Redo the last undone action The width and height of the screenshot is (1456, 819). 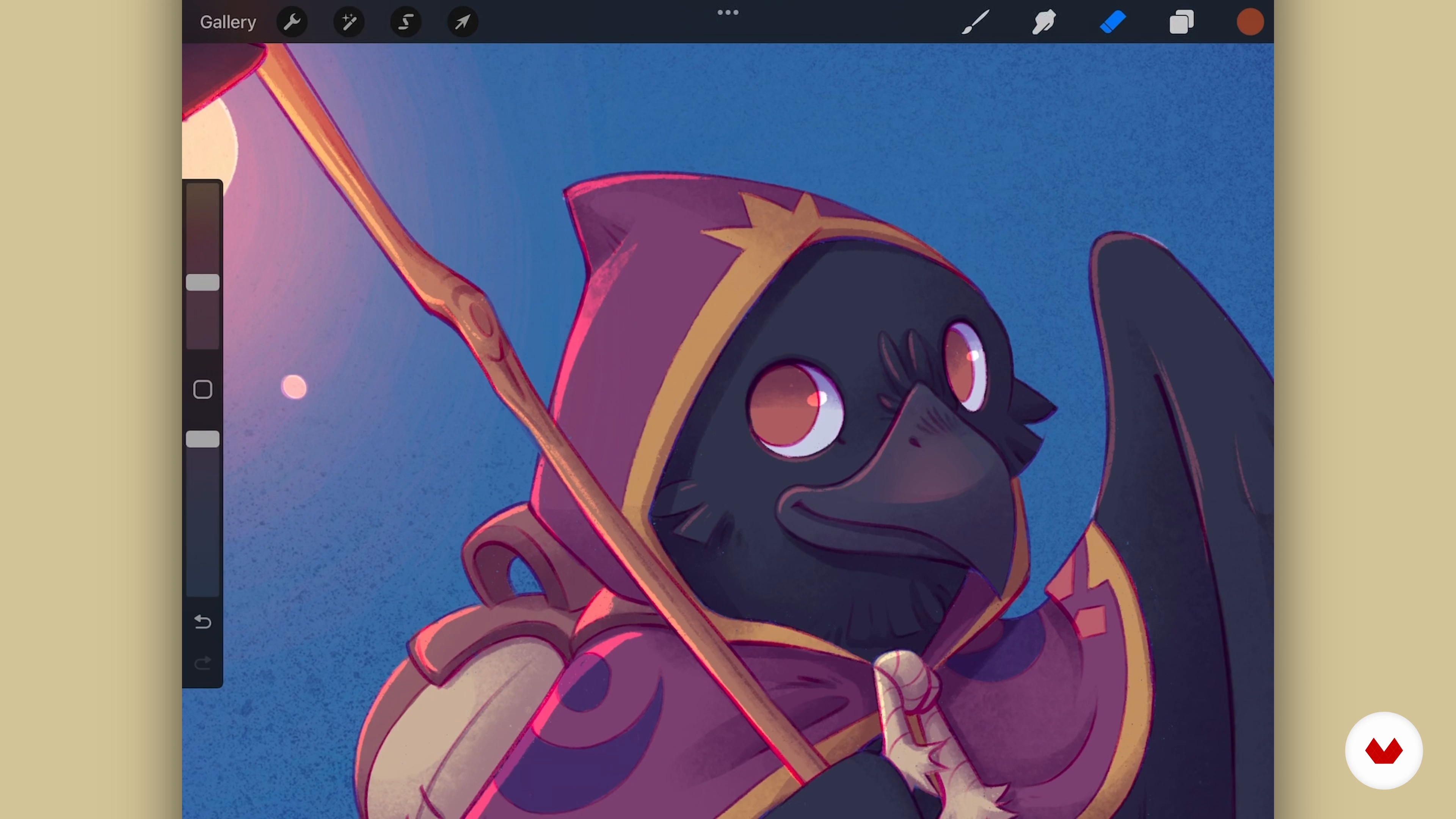click(202, 662)
